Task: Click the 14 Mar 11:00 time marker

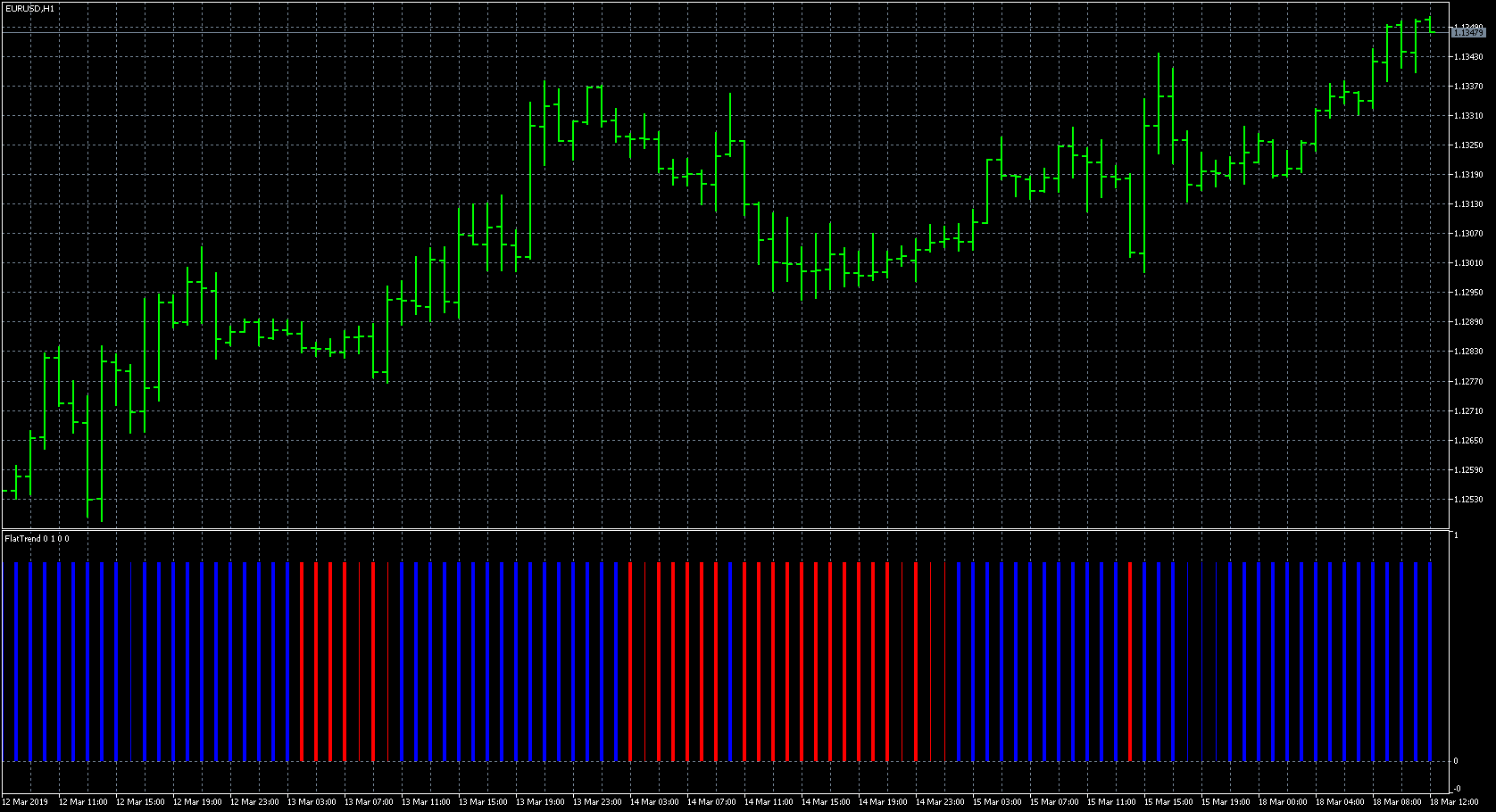Action: (x=769, y=802)
